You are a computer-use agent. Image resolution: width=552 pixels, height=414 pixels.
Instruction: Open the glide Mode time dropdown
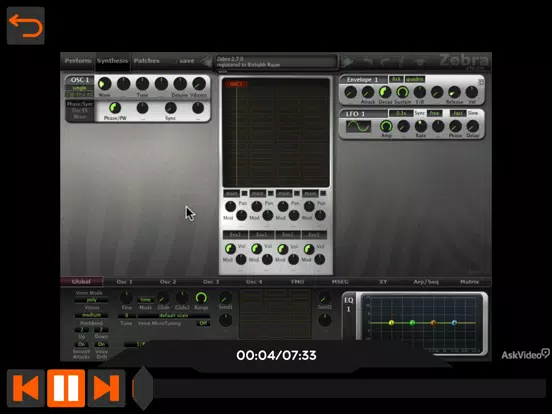click(x=145, y=300)
